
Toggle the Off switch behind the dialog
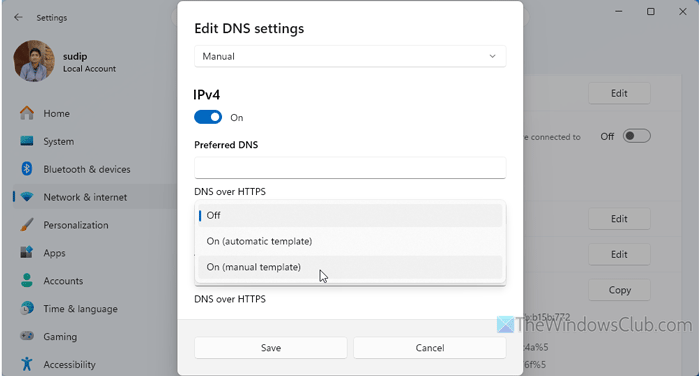pyautogui.click(x=637, y=136)
